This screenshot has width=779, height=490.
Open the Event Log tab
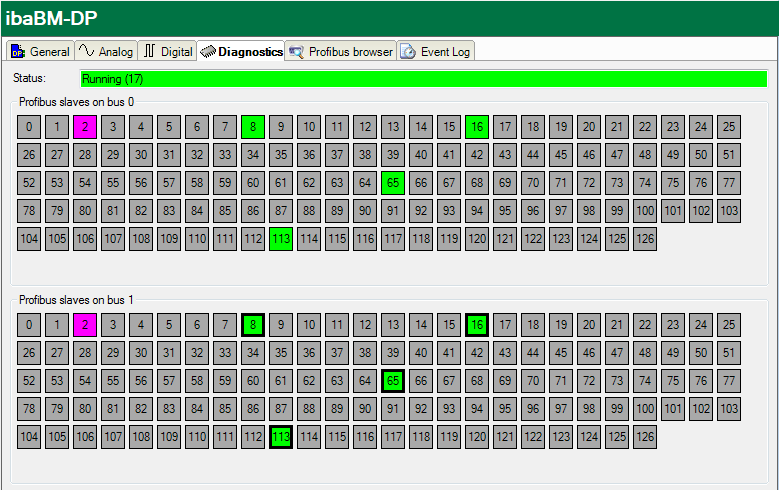click(436, 51)
